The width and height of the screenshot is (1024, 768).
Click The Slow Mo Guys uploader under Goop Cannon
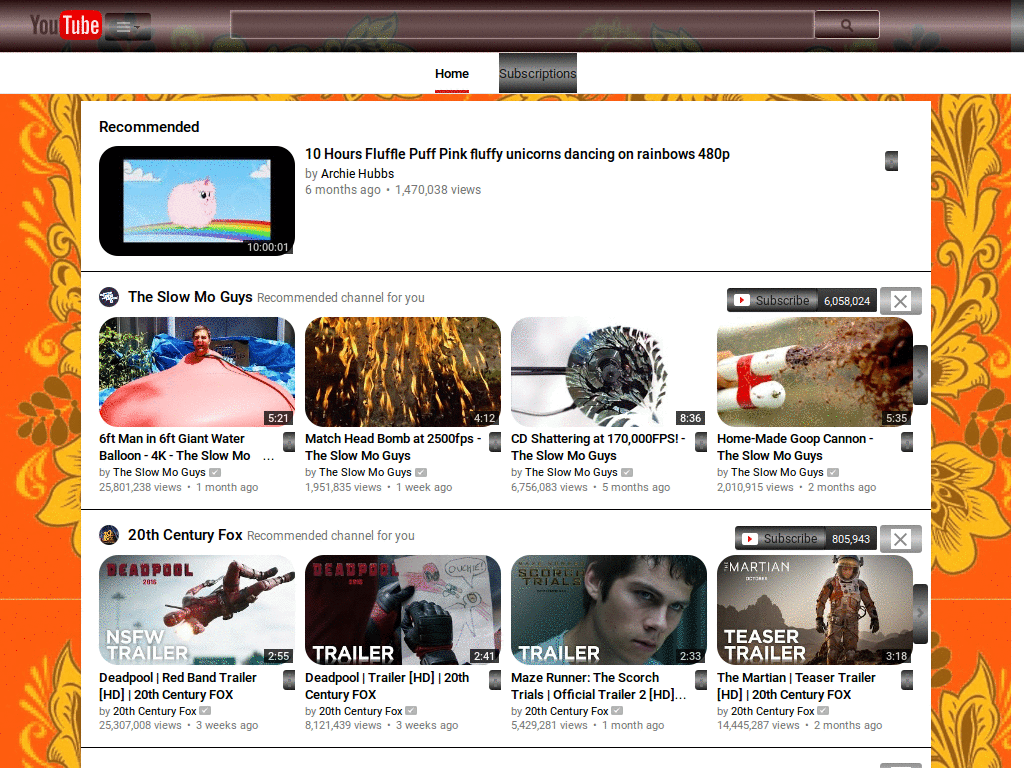point(777,472)
